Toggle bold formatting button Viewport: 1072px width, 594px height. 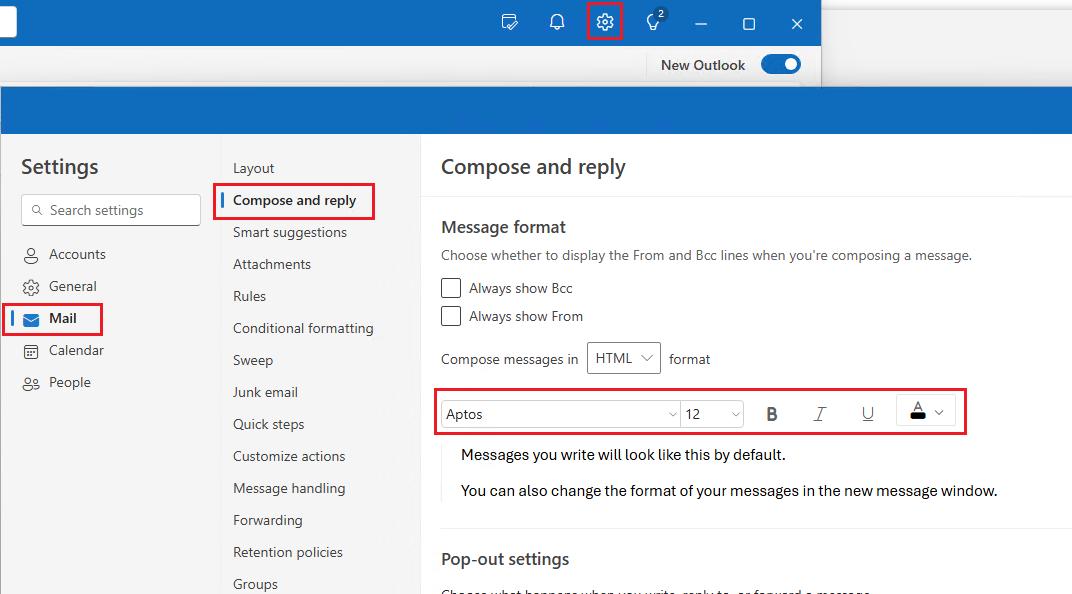(x=771, y=414)
